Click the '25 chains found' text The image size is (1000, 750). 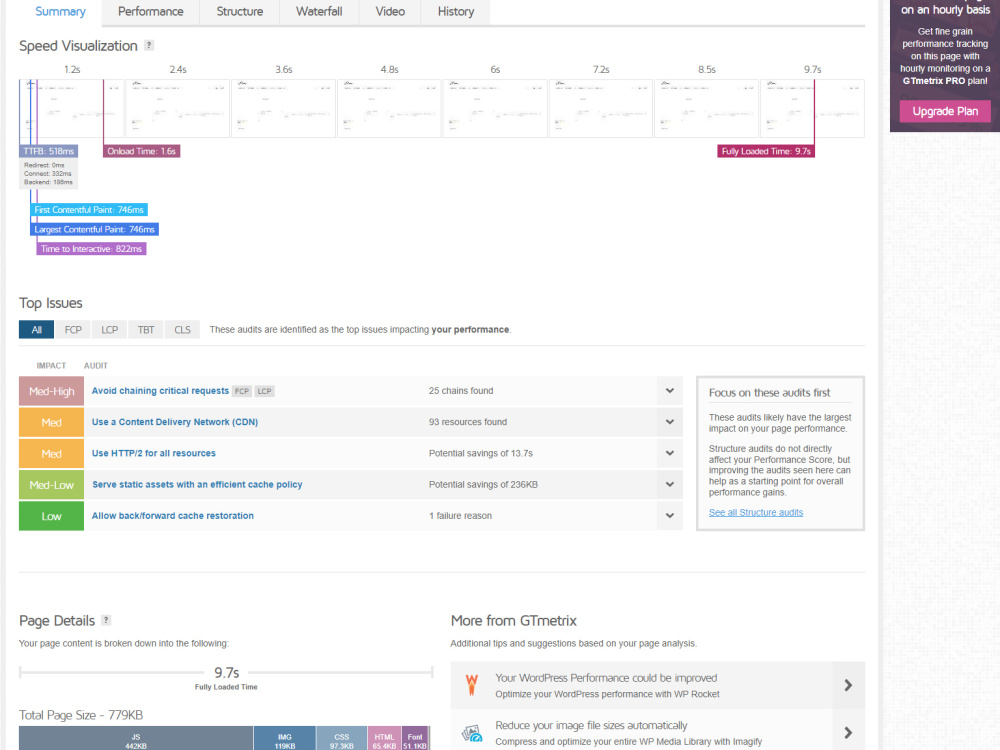[x=460, y=390]
